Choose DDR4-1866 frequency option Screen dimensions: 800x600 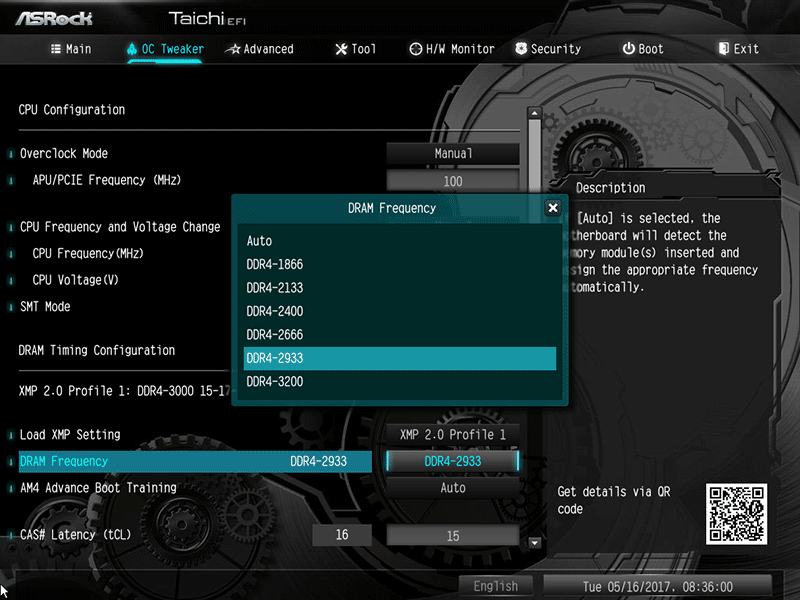(x=399, y=264)
